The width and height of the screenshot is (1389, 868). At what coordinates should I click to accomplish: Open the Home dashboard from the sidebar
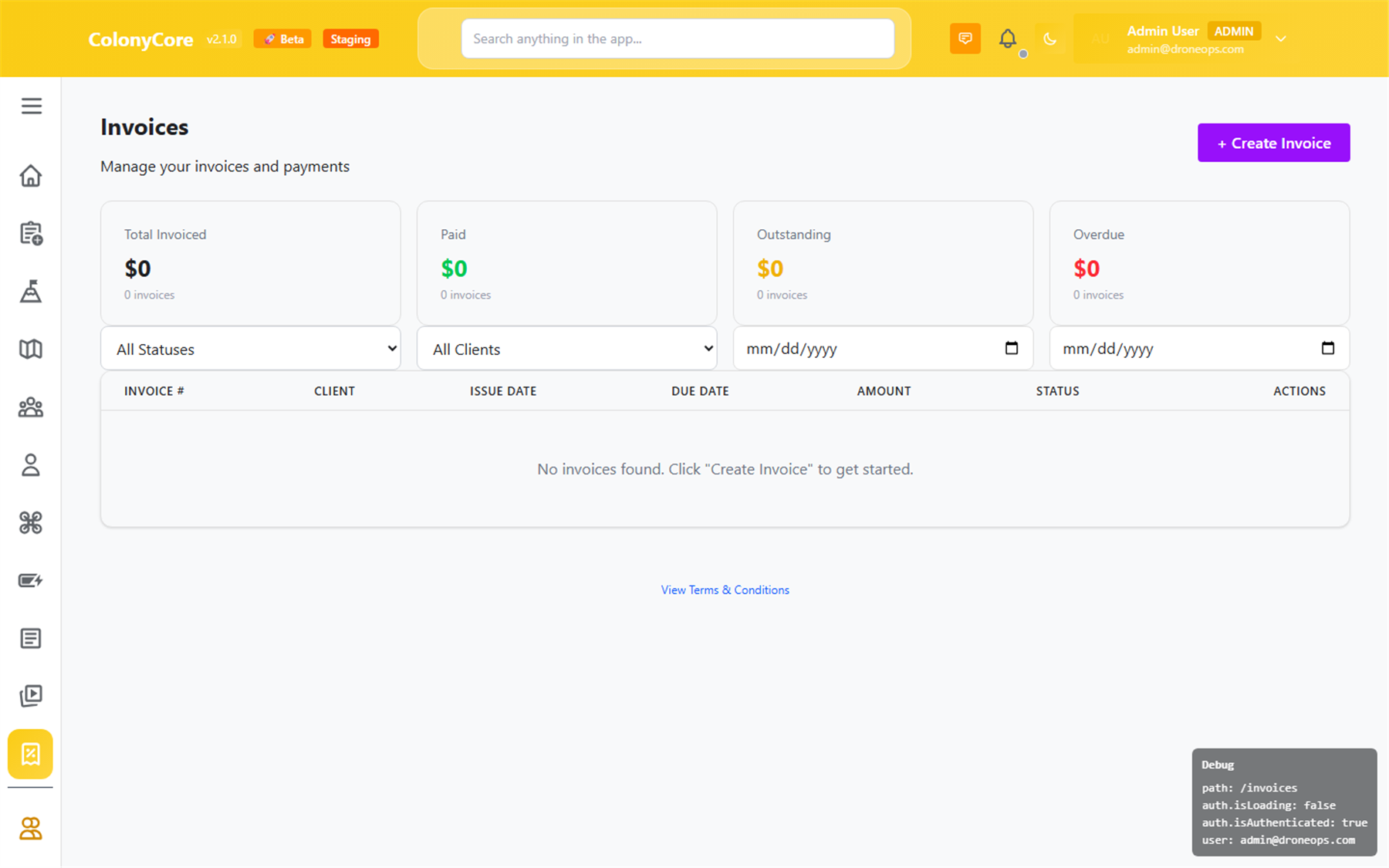31,176
